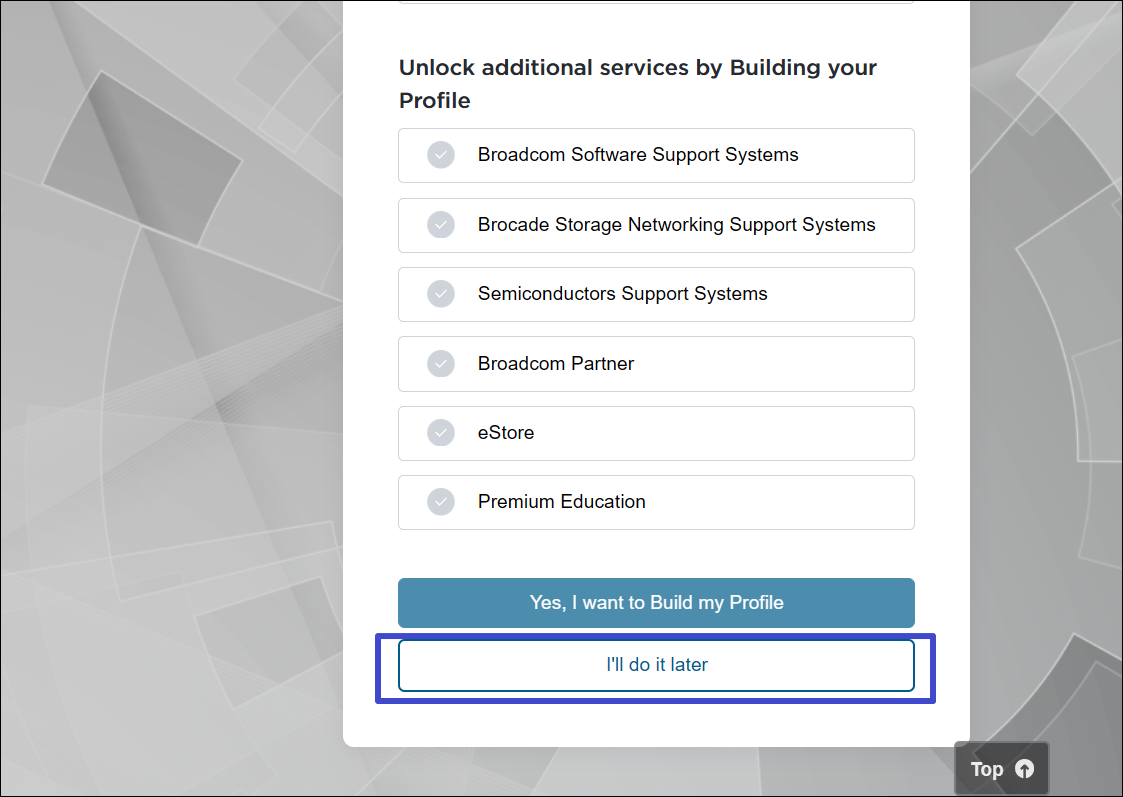Select the Brocade Storage Networking Support Systems label
1123x797 pixels.
point(676,225)
